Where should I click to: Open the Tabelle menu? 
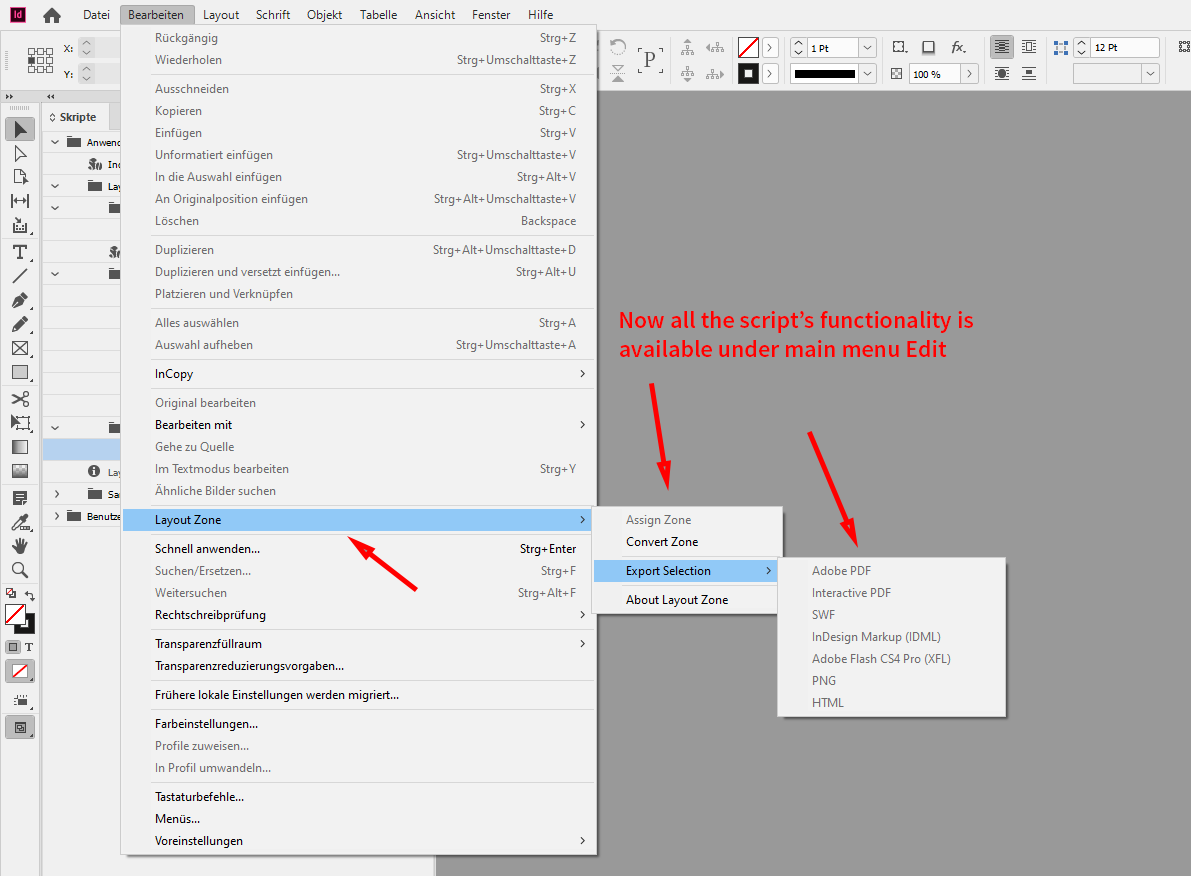pyautogui.click(x=378, y=14)
